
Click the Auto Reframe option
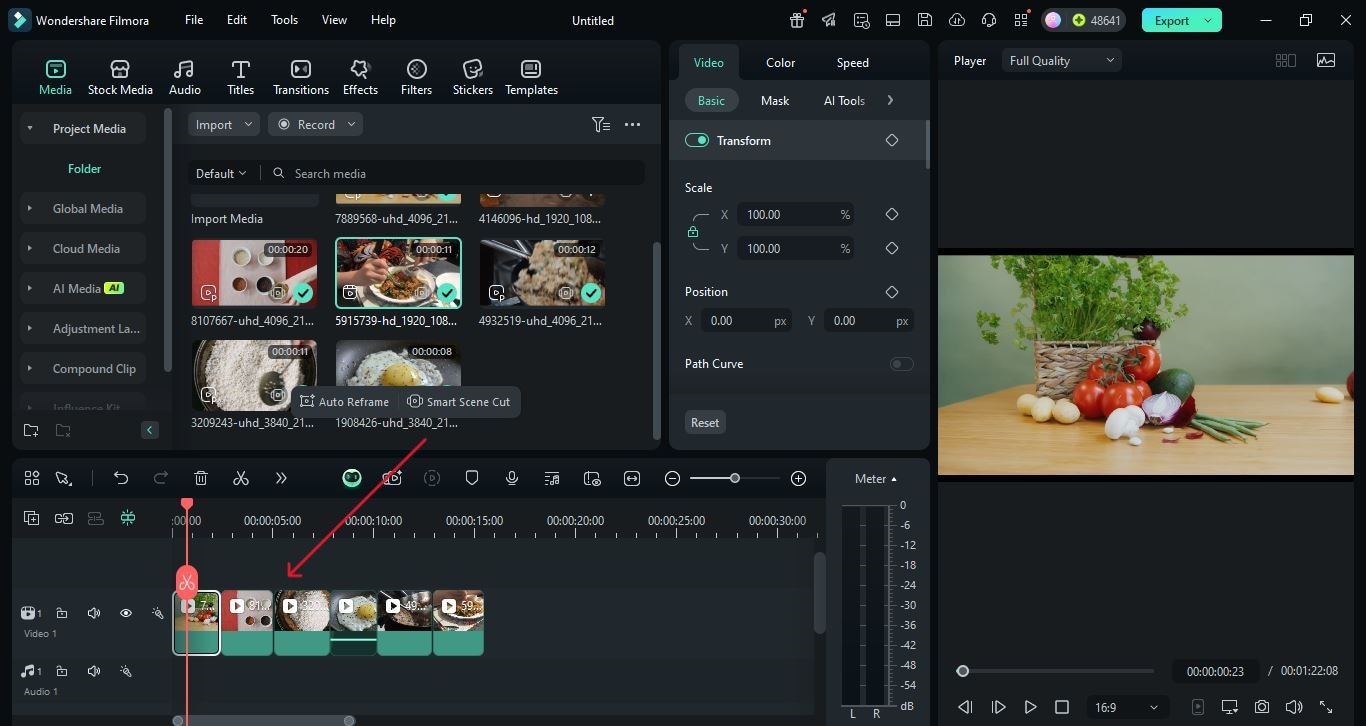pos(345,402)
